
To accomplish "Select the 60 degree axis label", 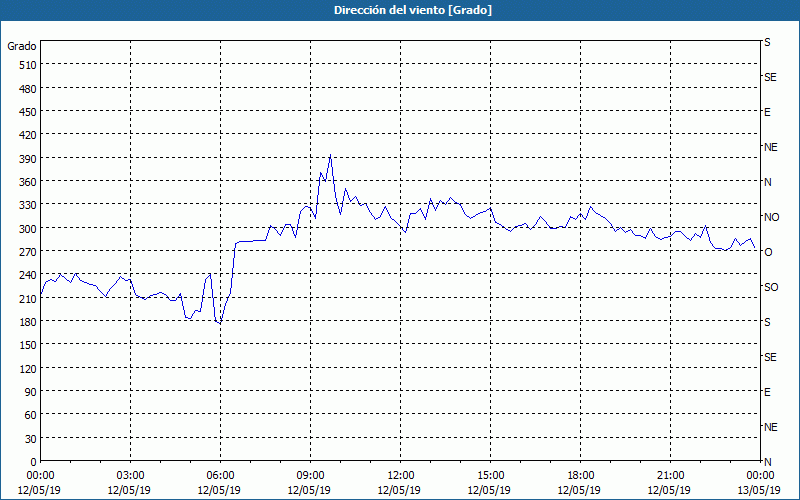I will click(31, 415).
